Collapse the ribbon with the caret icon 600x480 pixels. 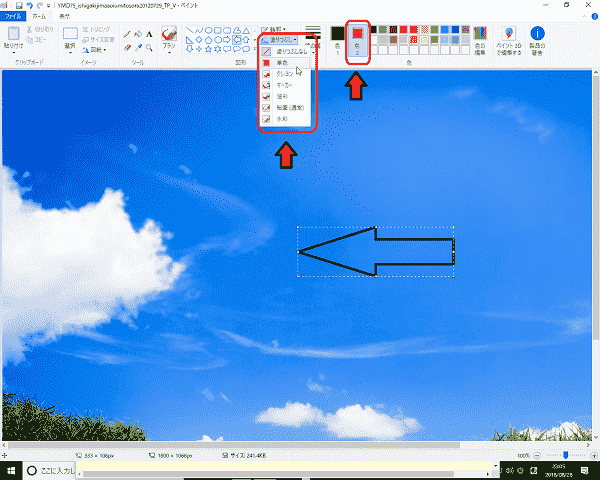[x=584, y=16]
